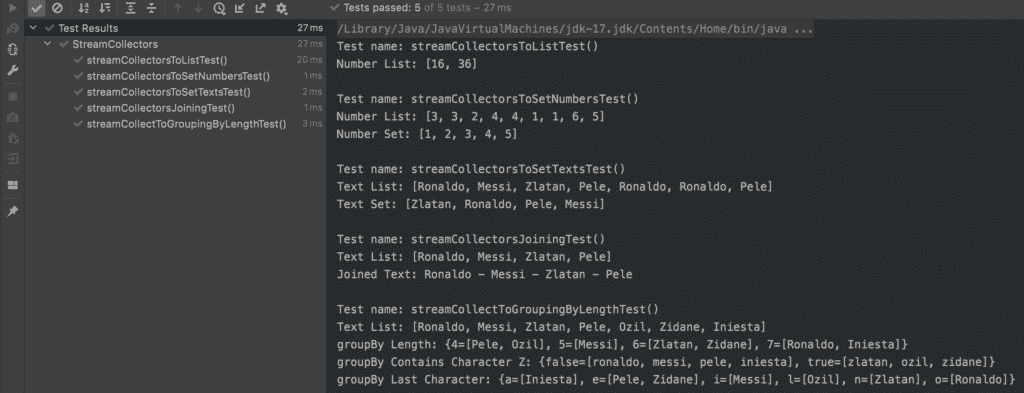Pin the tab with pin icon
This screenshot has width=1024, height=393.
coord(12,211)
